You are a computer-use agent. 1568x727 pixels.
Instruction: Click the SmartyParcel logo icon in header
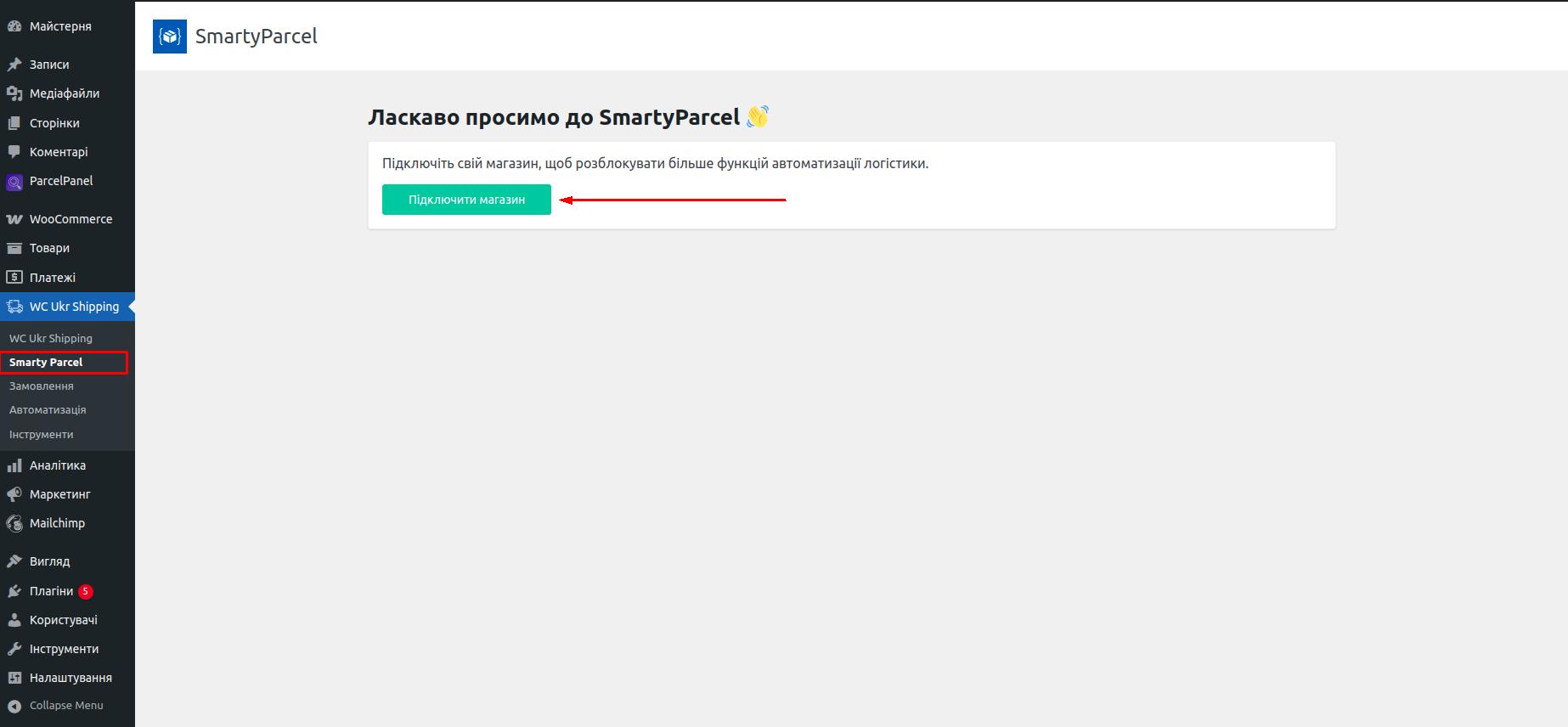pyautogui.click(x=170, y=37)
